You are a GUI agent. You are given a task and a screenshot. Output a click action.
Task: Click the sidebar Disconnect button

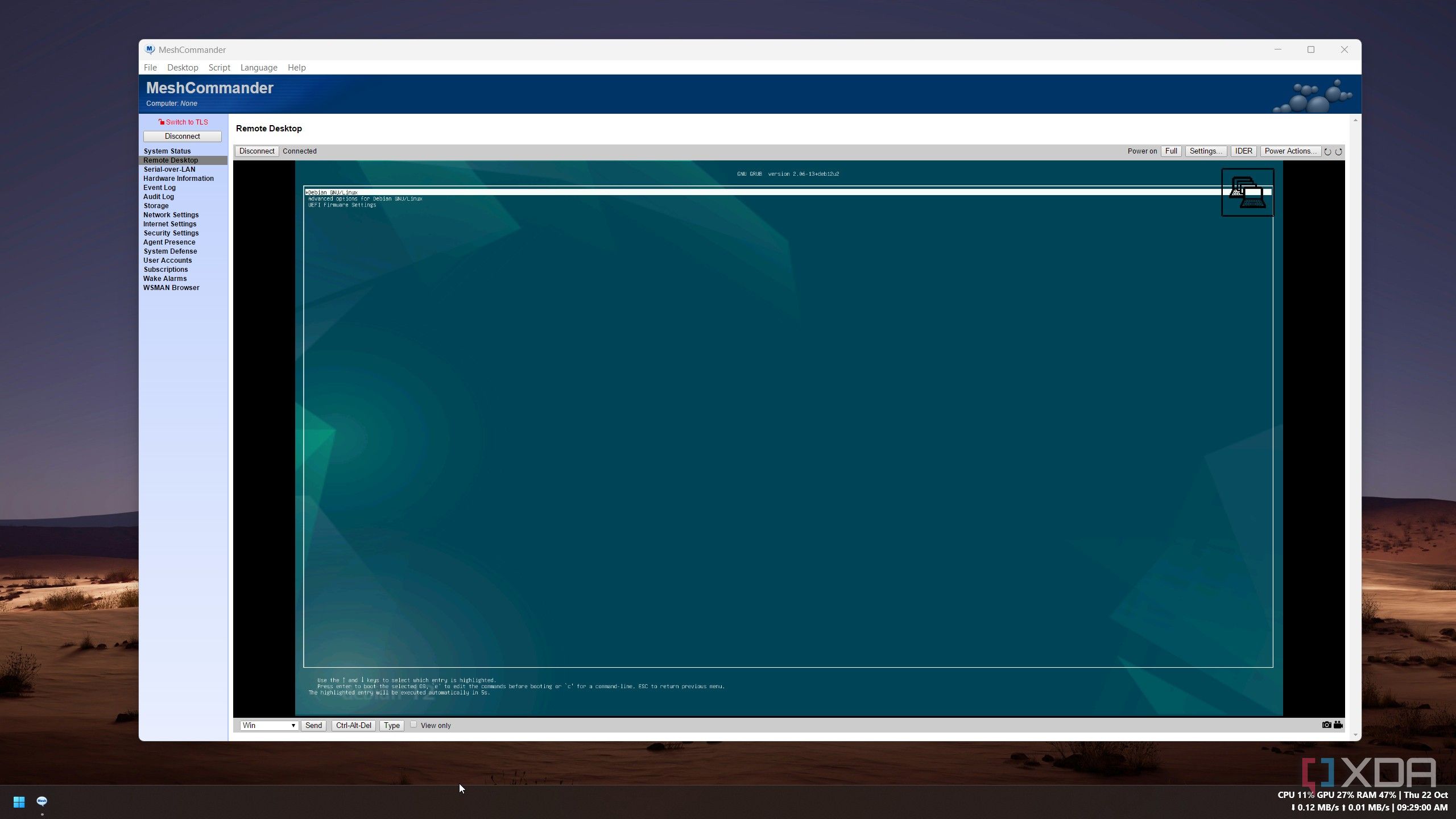click(182, 136)
